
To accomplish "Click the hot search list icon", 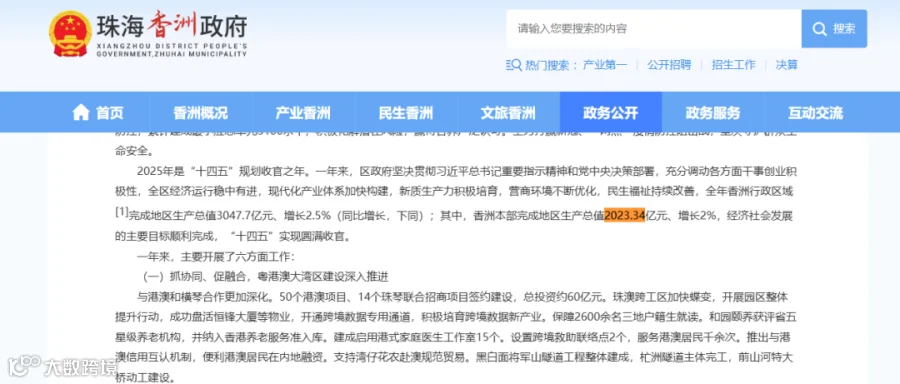I will (514, 65).
